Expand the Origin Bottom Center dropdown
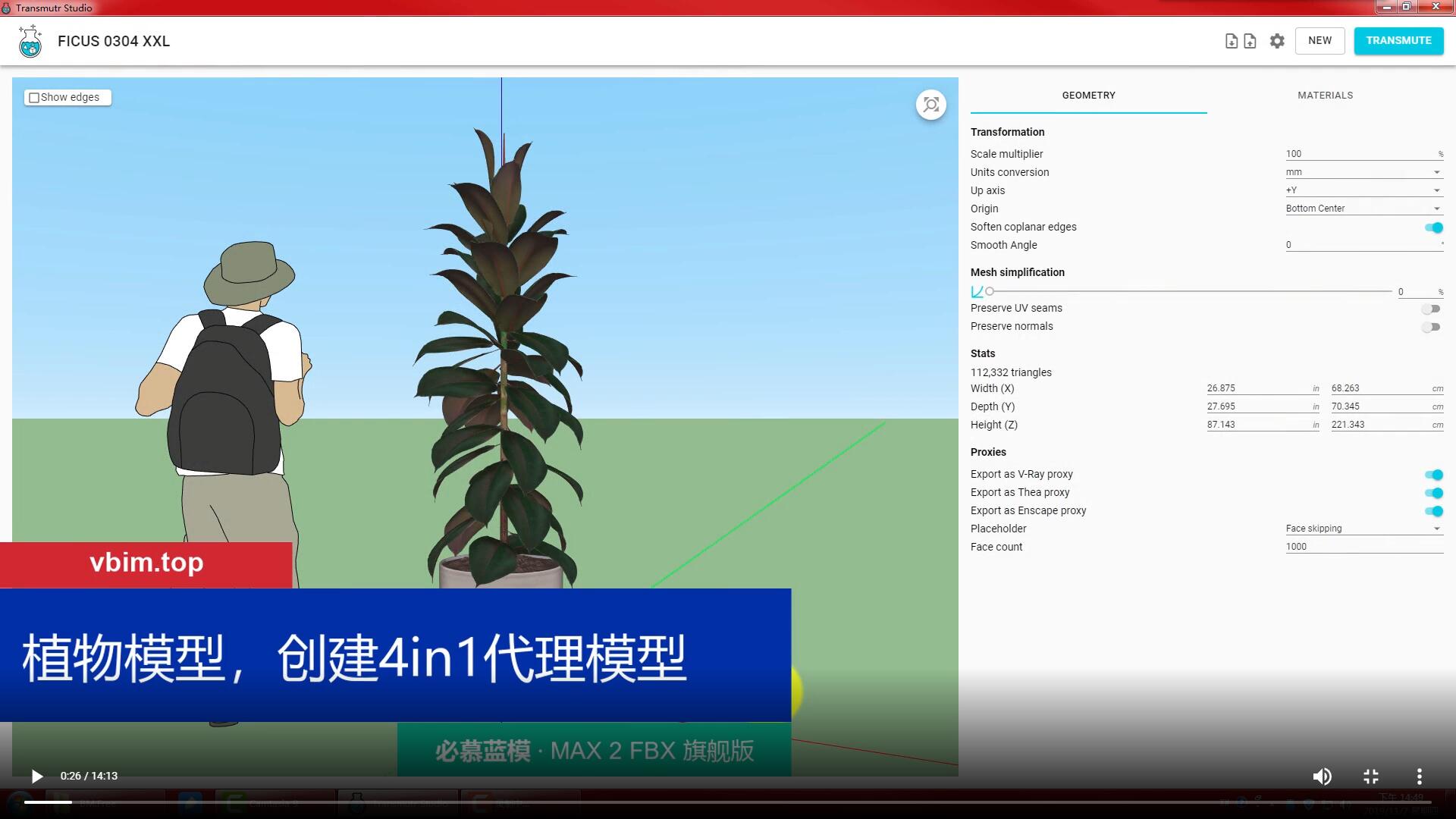 (x=1363, y=209)
